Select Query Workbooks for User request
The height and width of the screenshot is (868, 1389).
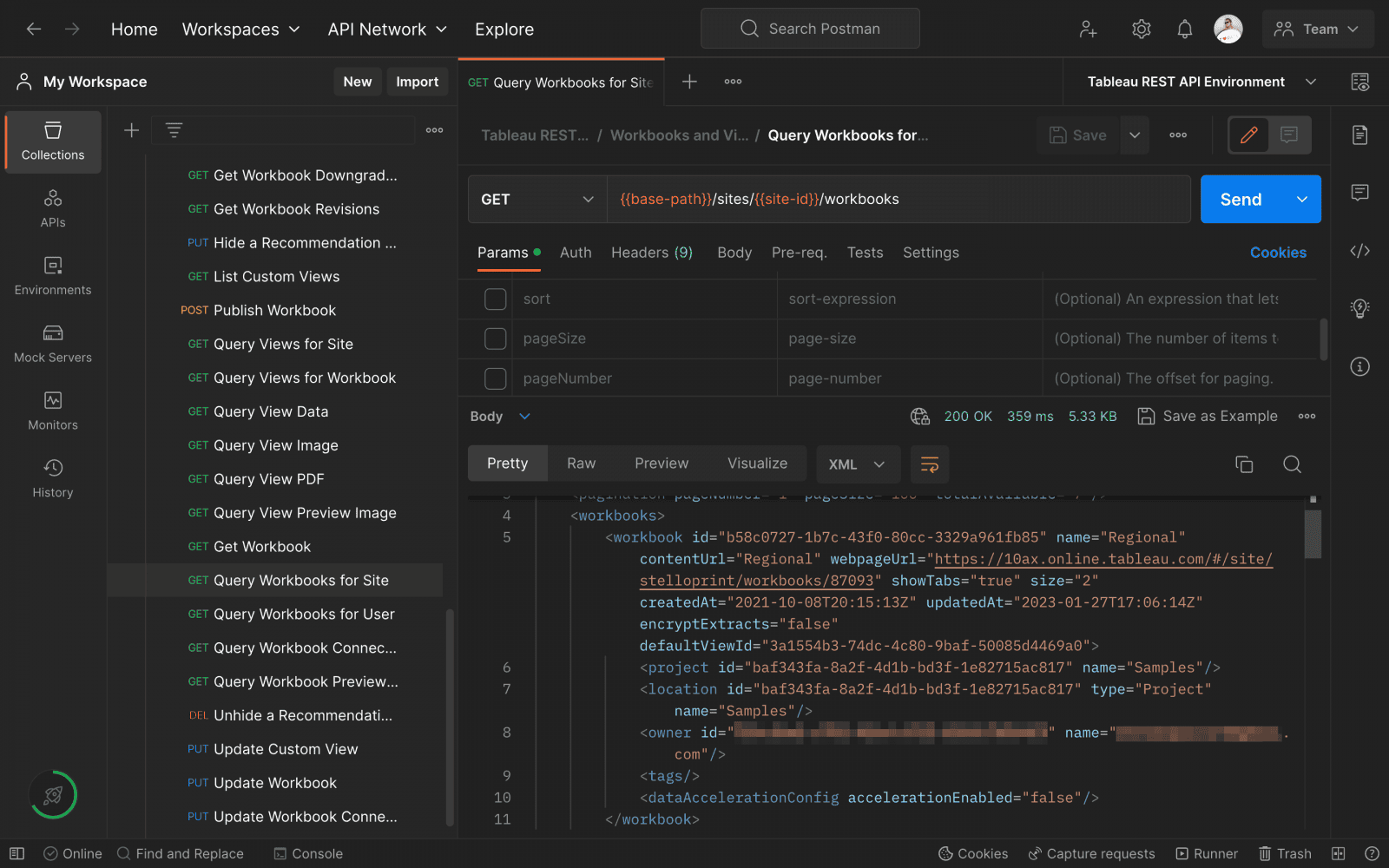pyautogui.click(x=304, y=615)
